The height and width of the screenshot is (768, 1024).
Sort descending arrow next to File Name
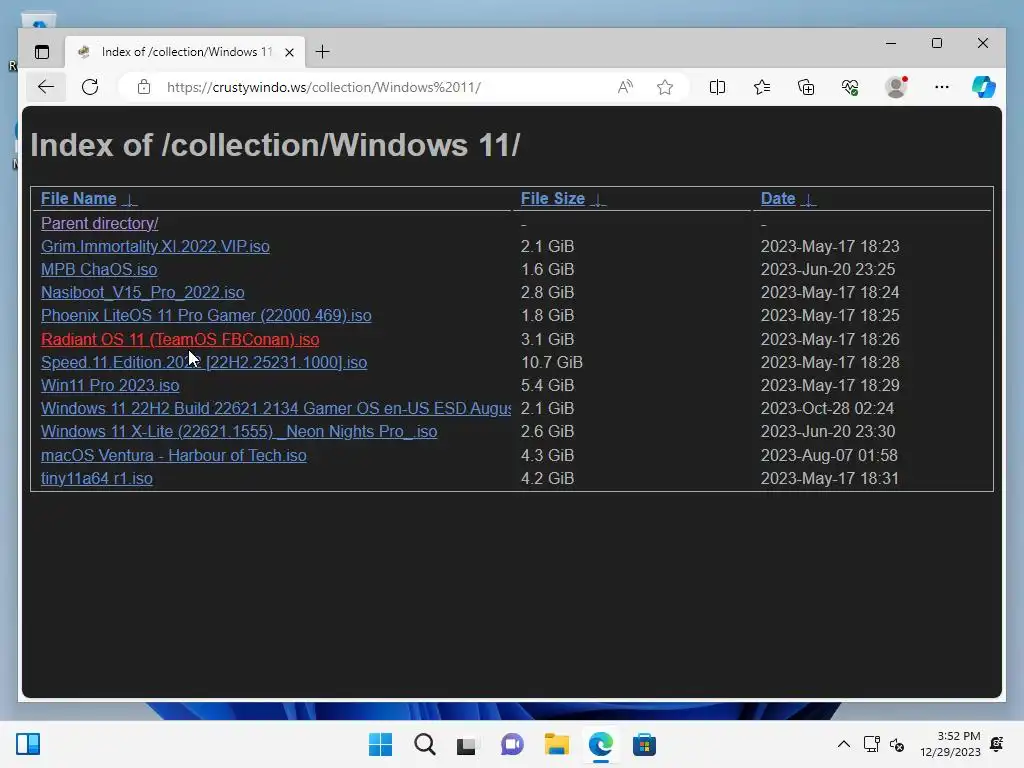(x=129, y=200)
